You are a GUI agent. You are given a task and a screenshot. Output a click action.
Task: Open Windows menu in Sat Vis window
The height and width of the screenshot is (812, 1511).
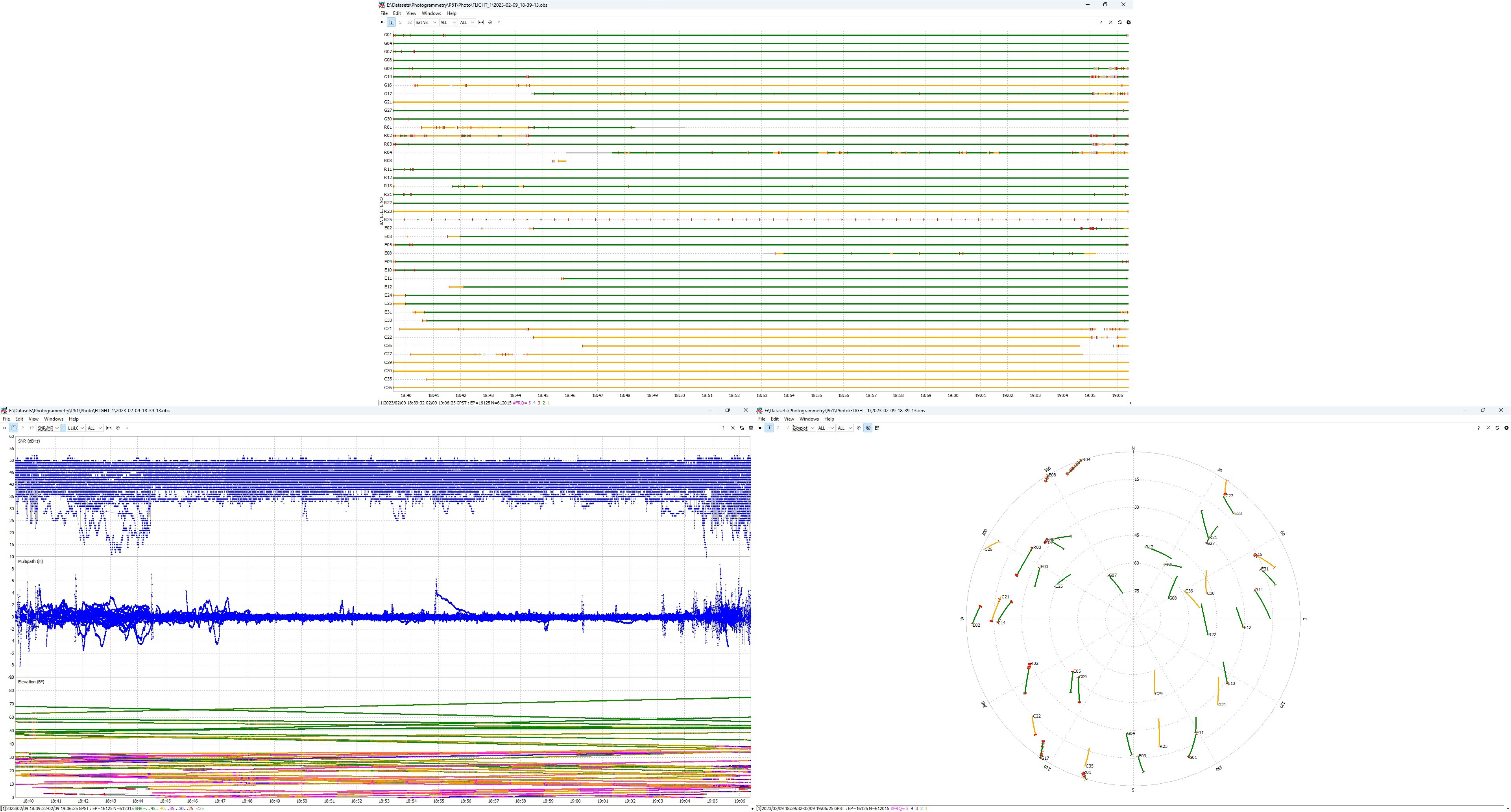click(431, 13)
